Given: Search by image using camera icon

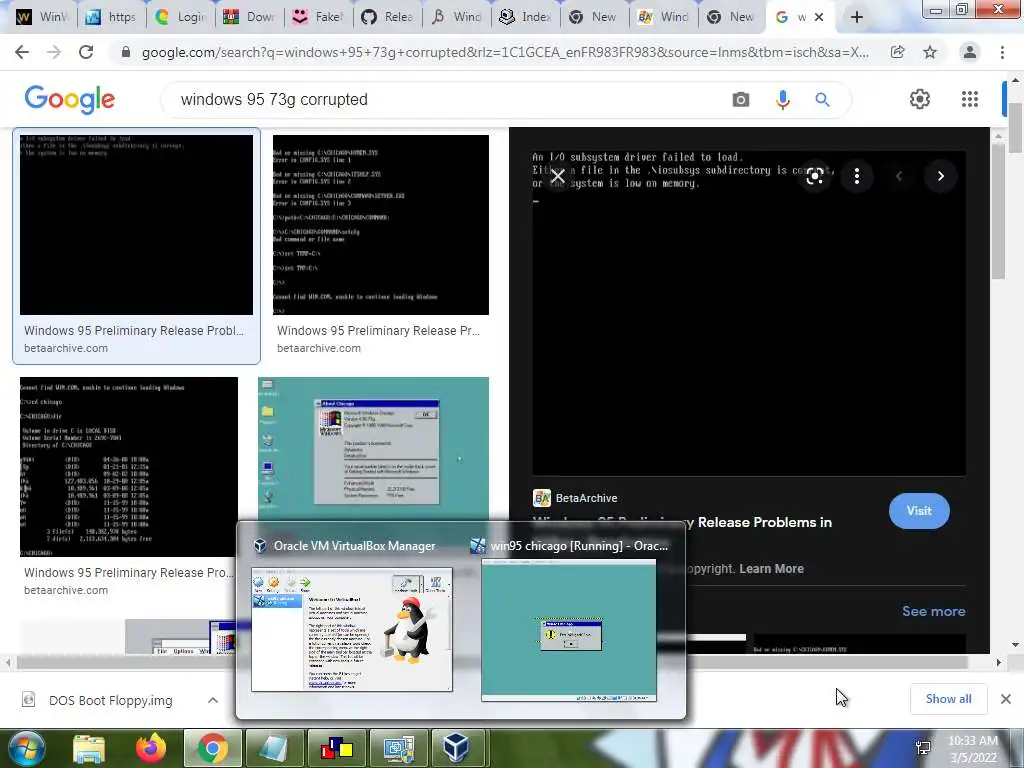Looking at the screenshot, I should coord(741,100).
